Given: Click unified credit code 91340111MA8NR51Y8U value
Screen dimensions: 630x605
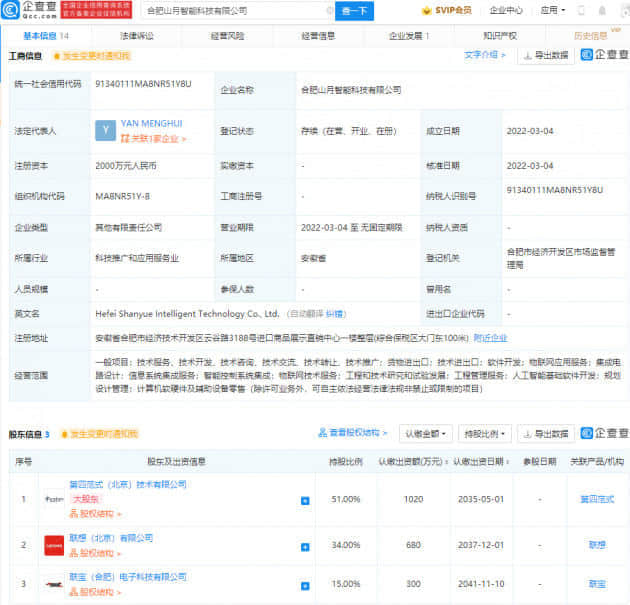Looking at the screenshot, I should click(x=143, y=84).
